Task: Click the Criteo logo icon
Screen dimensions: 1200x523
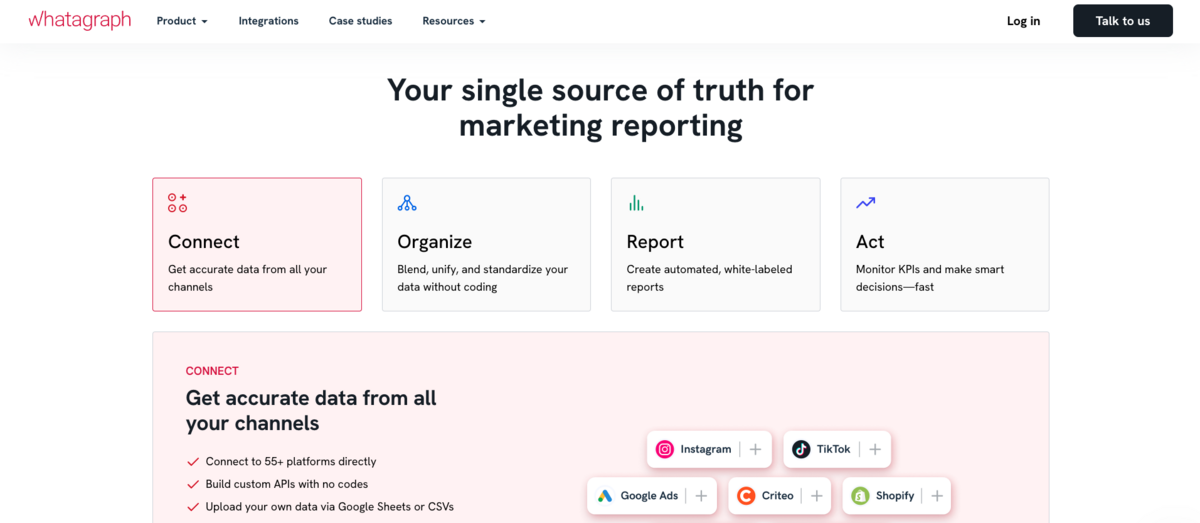Action: coord(746,496)
